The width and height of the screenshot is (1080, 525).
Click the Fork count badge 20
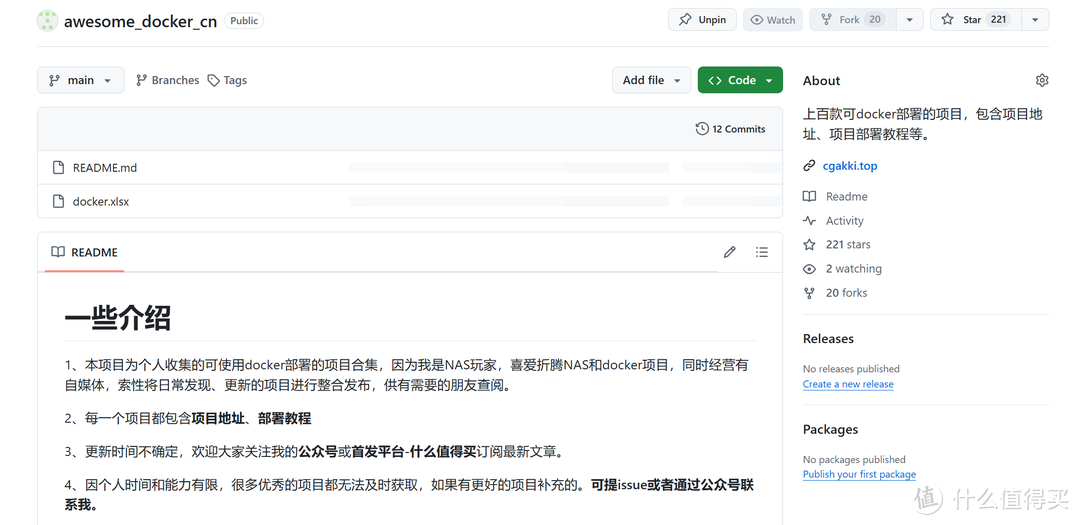coord(875,19)
